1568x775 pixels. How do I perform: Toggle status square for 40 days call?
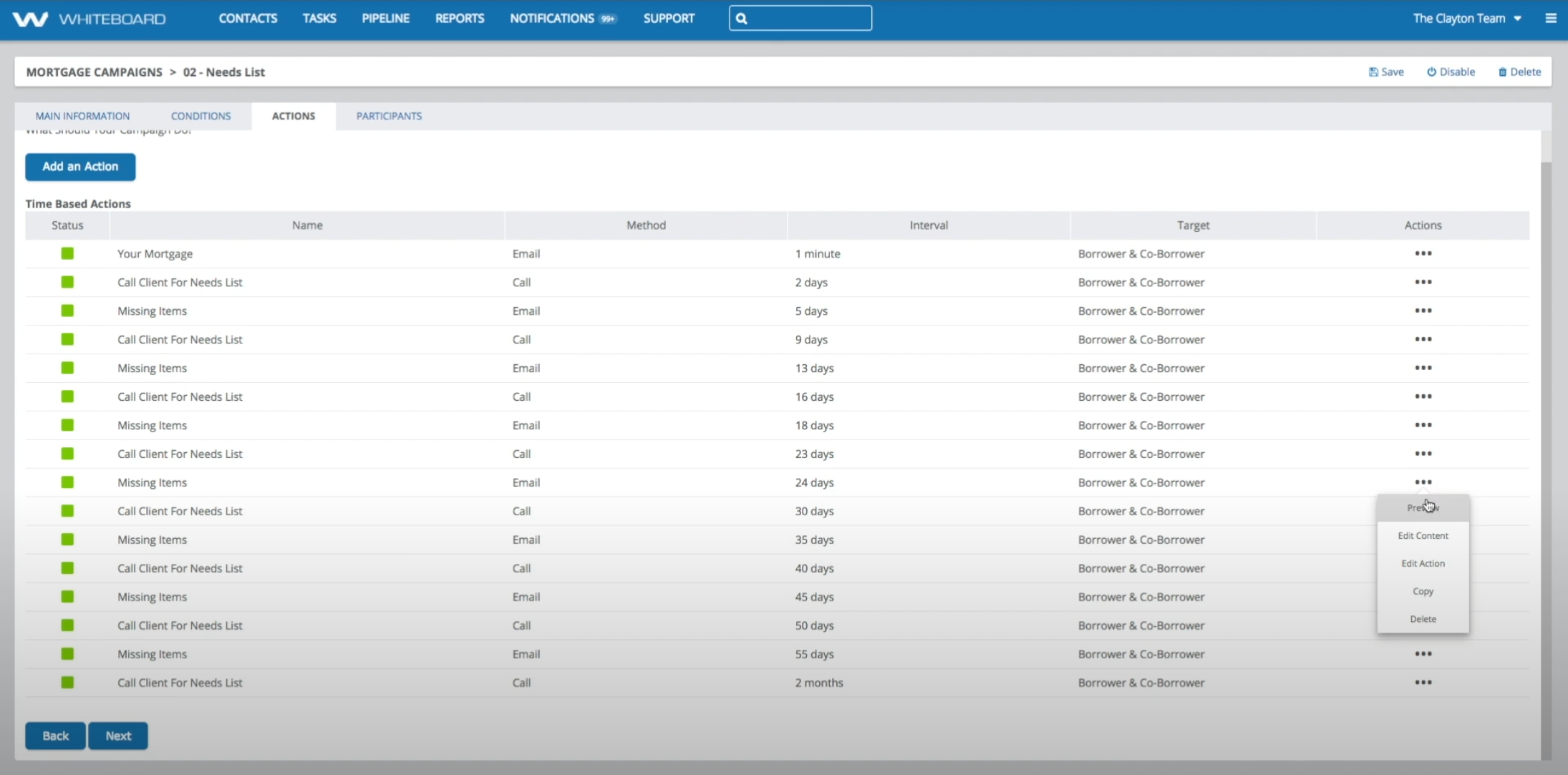[67, 568]
